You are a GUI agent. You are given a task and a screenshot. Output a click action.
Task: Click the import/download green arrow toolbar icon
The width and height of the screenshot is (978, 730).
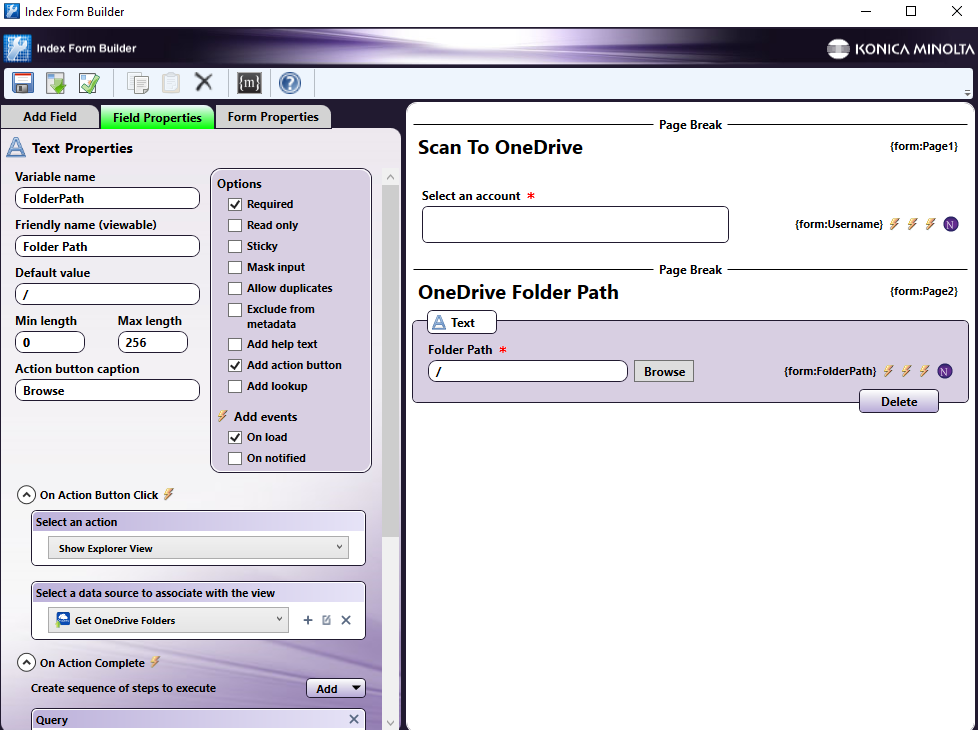(x=56, y=83)
